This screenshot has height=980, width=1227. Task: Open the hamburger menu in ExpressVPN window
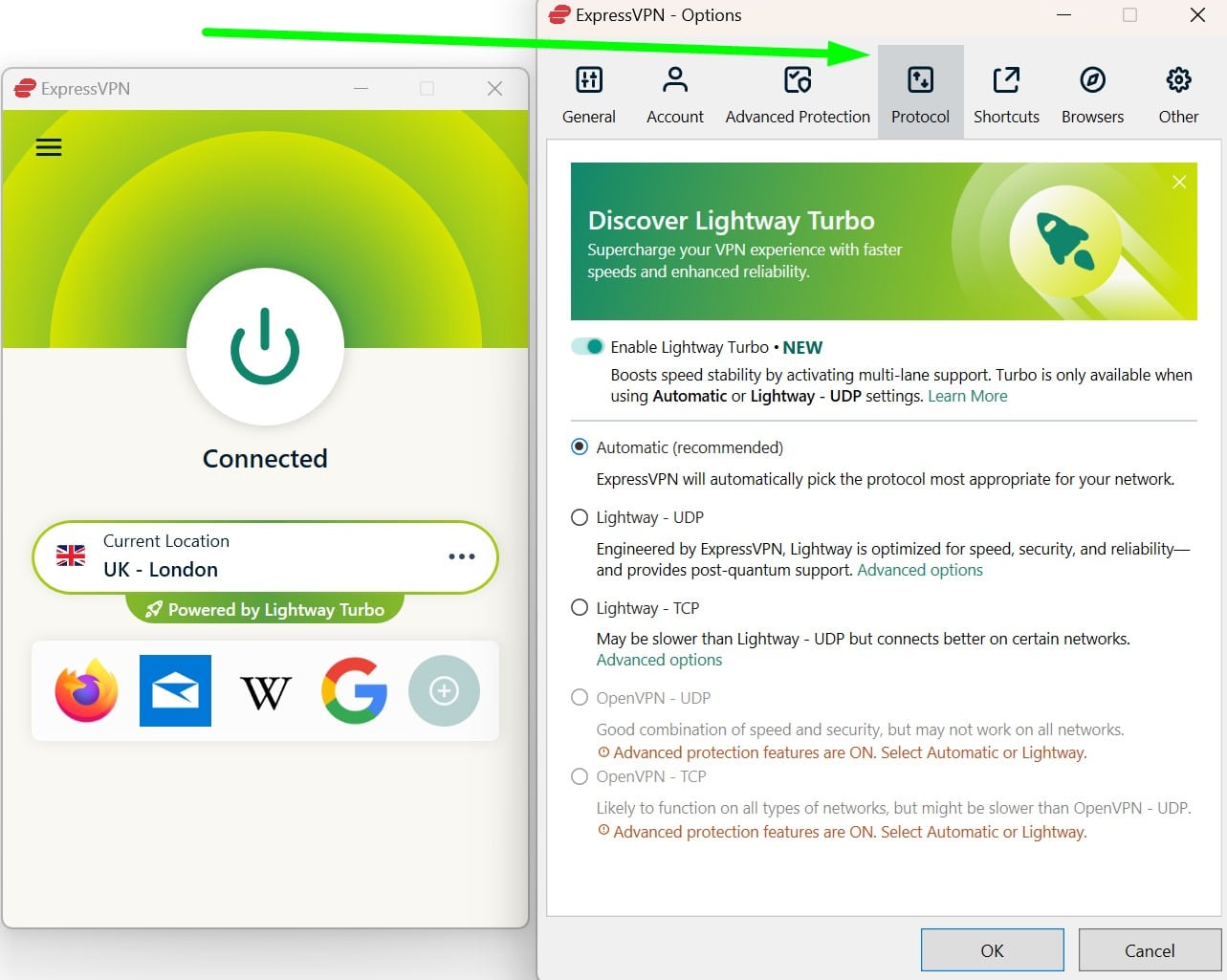(x=49, y=147)
